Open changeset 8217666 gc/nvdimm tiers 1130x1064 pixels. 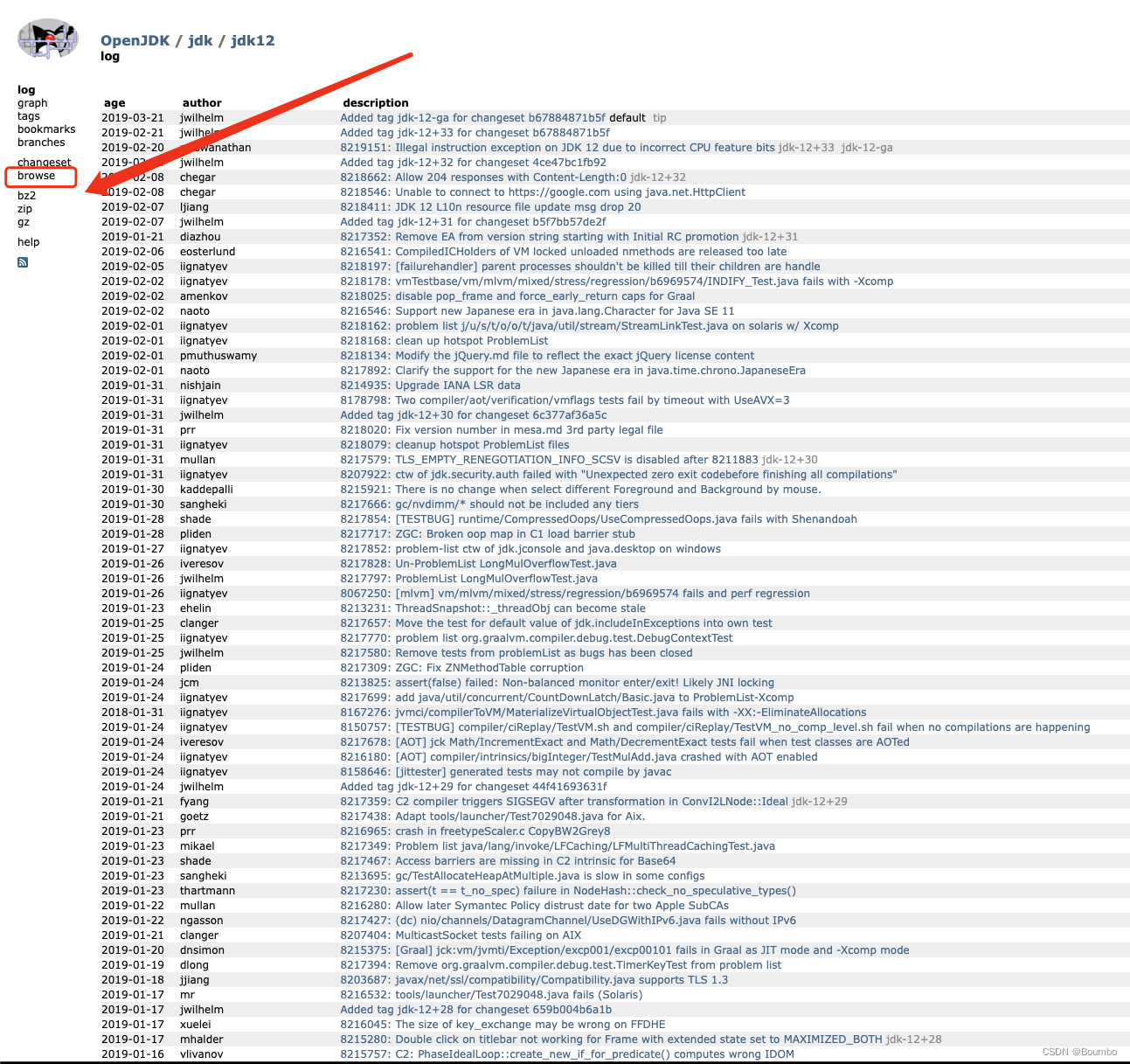point(489,504)
